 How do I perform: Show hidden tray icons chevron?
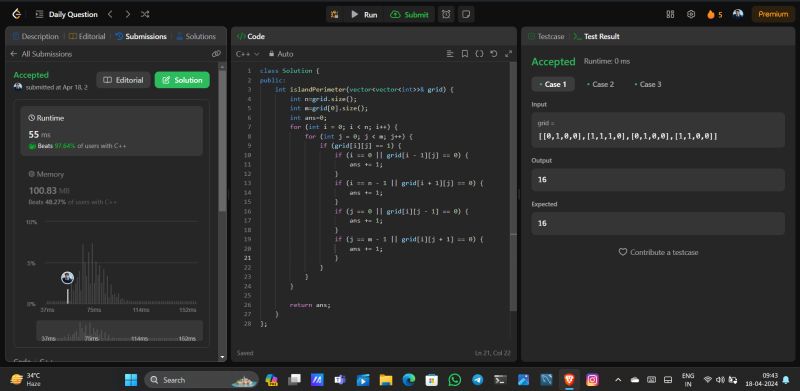618,380
